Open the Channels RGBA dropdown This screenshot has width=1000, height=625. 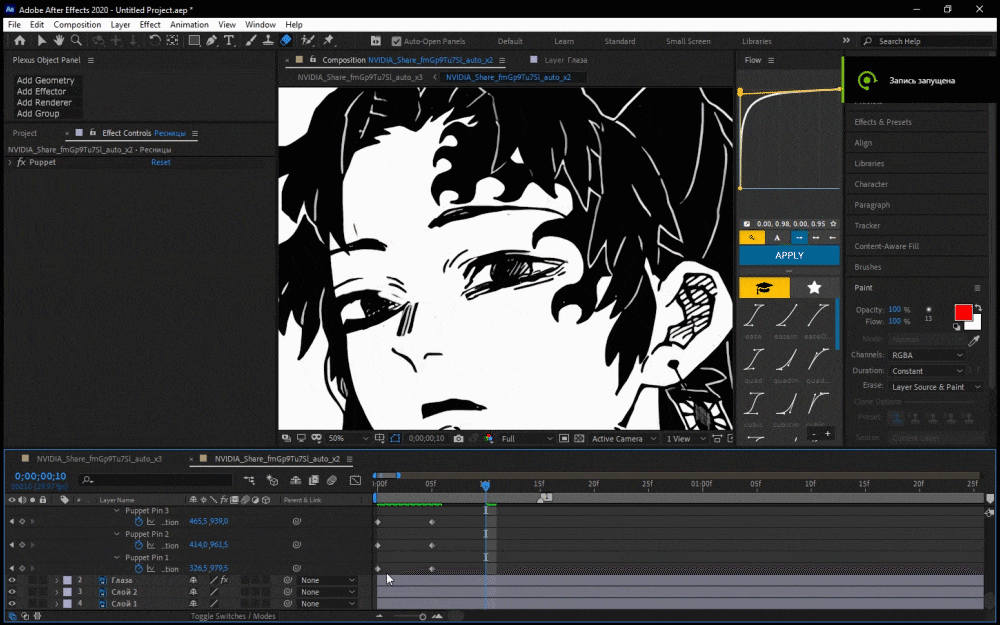click(926, 355)
